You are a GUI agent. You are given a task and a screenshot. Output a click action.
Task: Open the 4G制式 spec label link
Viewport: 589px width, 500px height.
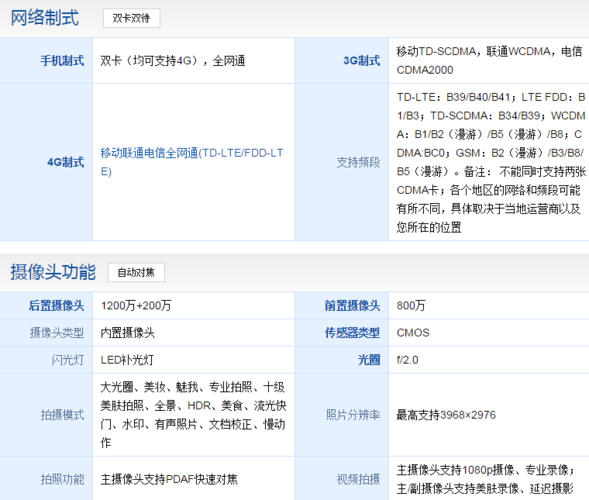pyautogui.click(x=66, y=162)
